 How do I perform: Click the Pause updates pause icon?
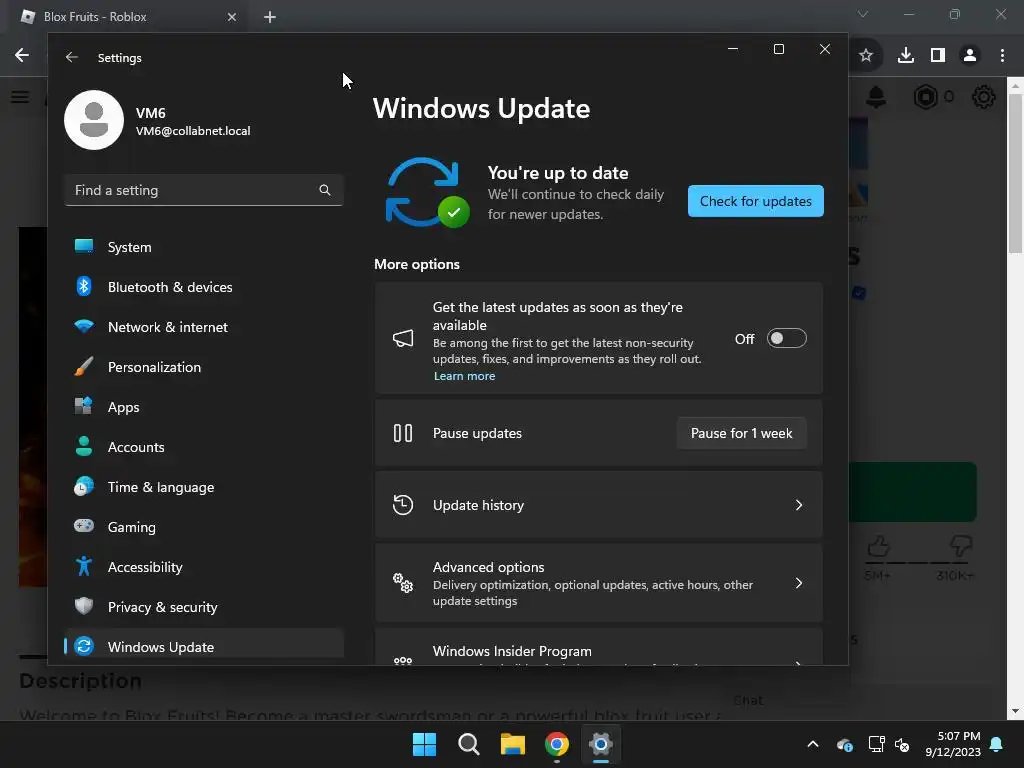pos(403,433)
